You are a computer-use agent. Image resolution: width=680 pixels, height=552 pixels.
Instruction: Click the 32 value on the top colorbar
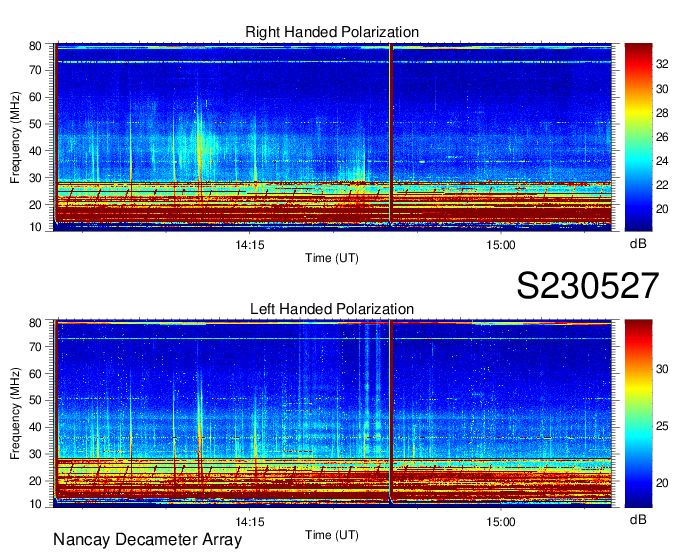[x=662, y=65]
